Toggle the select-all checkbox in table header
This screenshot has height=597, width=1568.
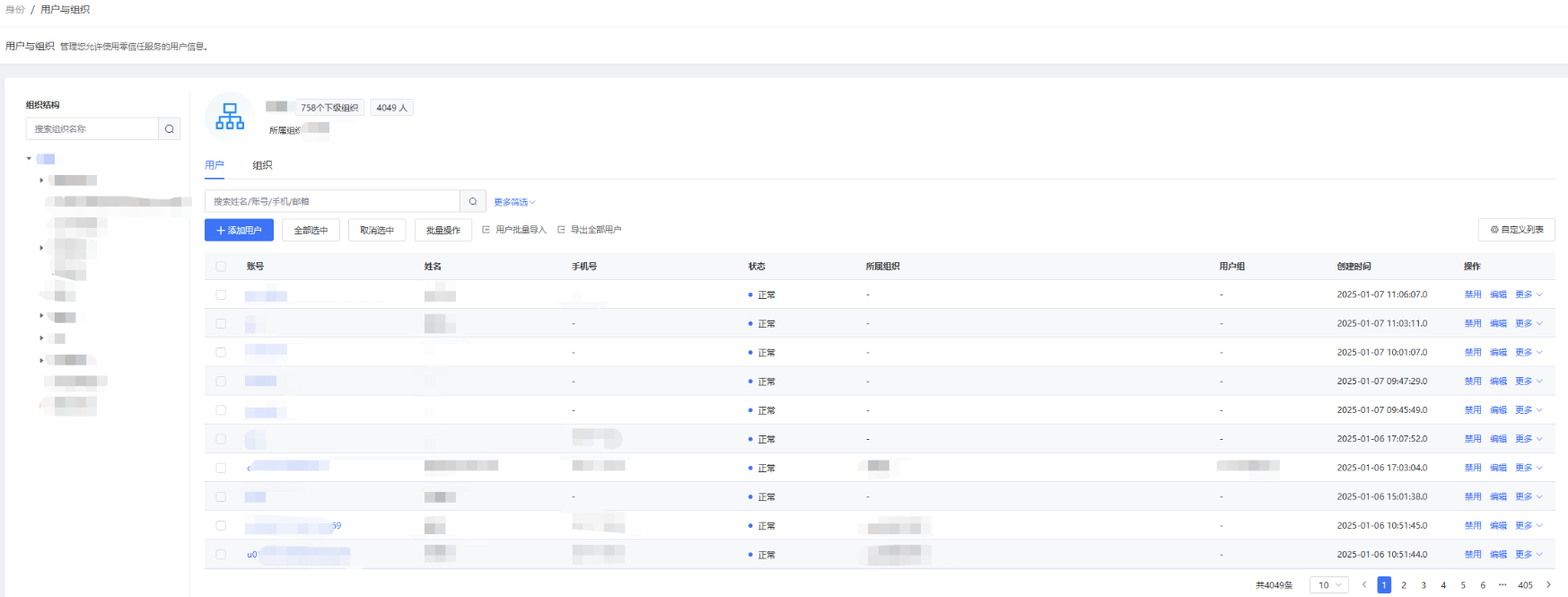tap(221, 267)
